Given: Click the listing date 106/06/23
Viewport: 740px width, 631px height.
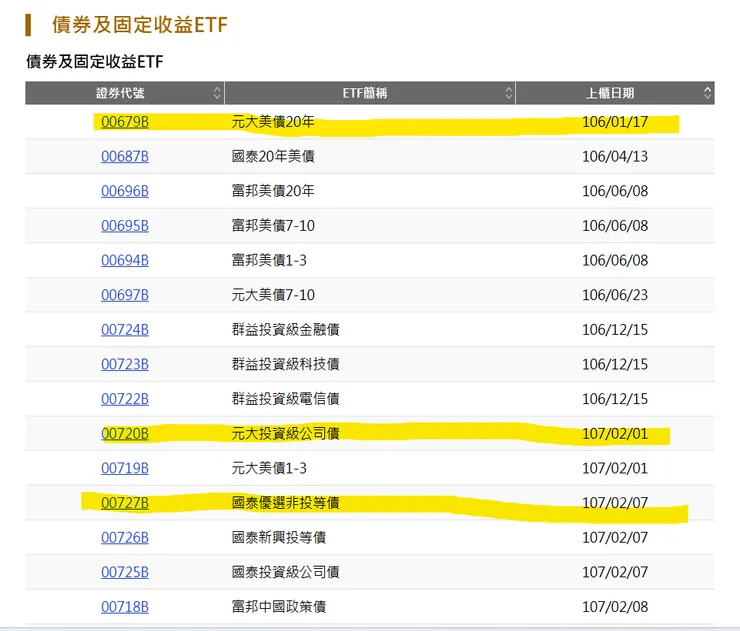Looking at the screenshot, I should coord(615,295).
